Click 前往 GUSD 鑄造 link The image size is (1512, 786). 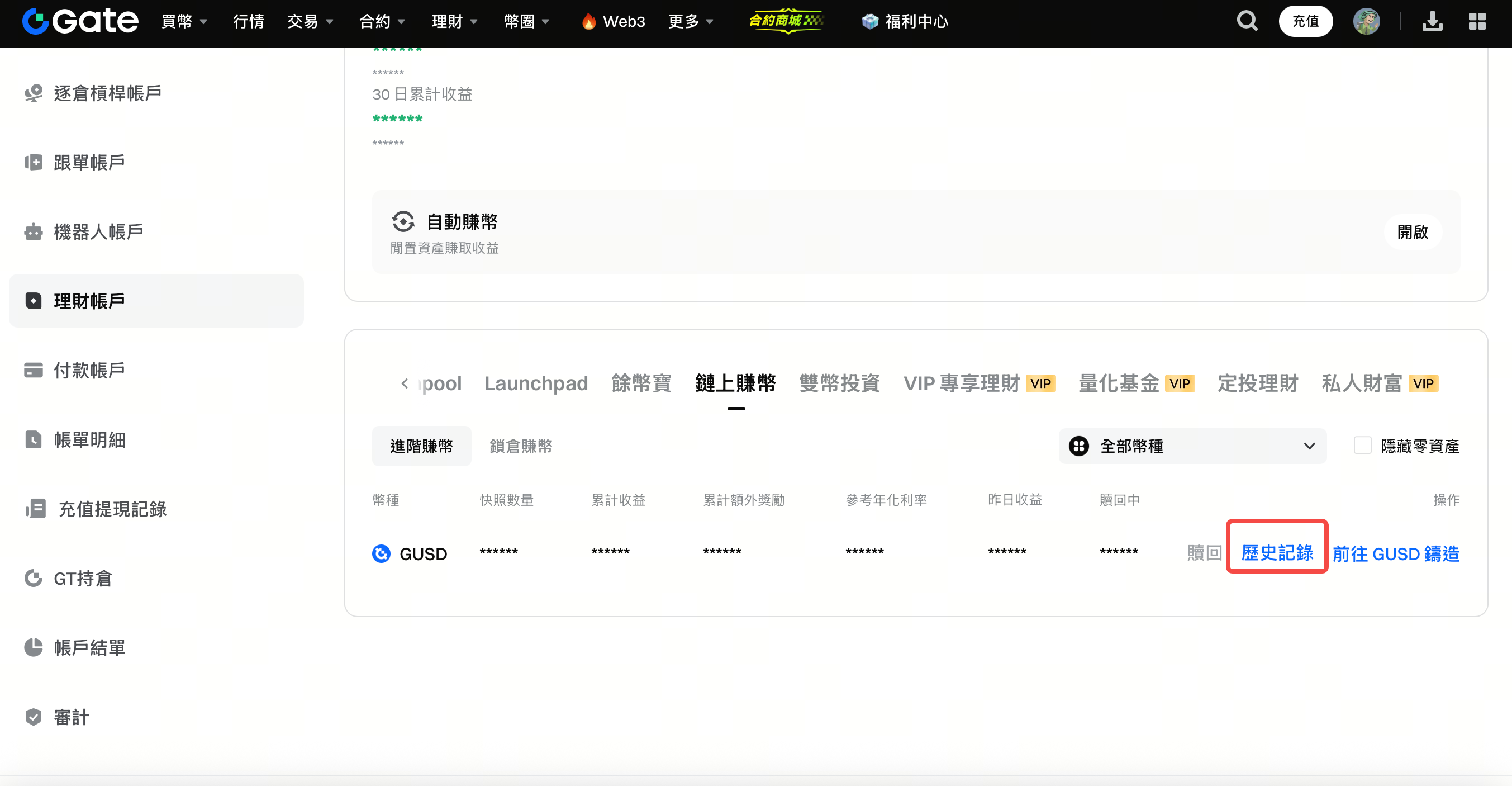[1395, 553]
